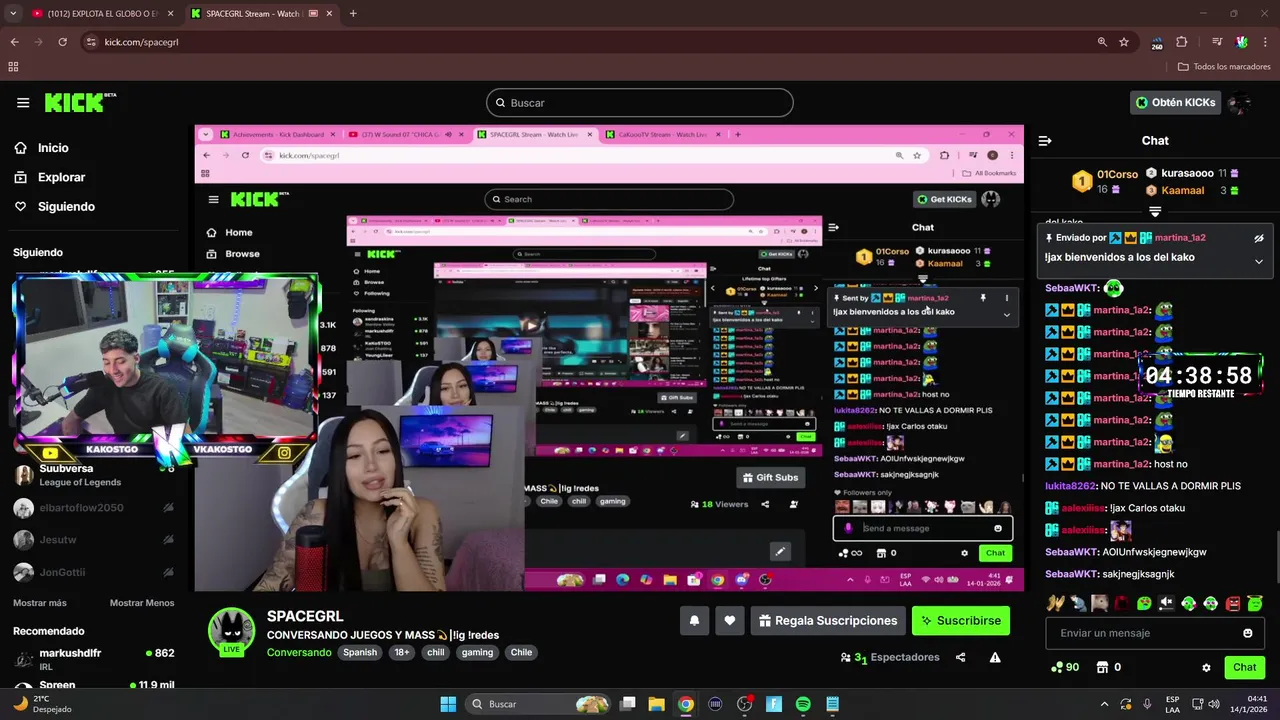Open the channel points balance of 90
The width and height of the screenshot is (1280, 720).
coord(1065,667)
